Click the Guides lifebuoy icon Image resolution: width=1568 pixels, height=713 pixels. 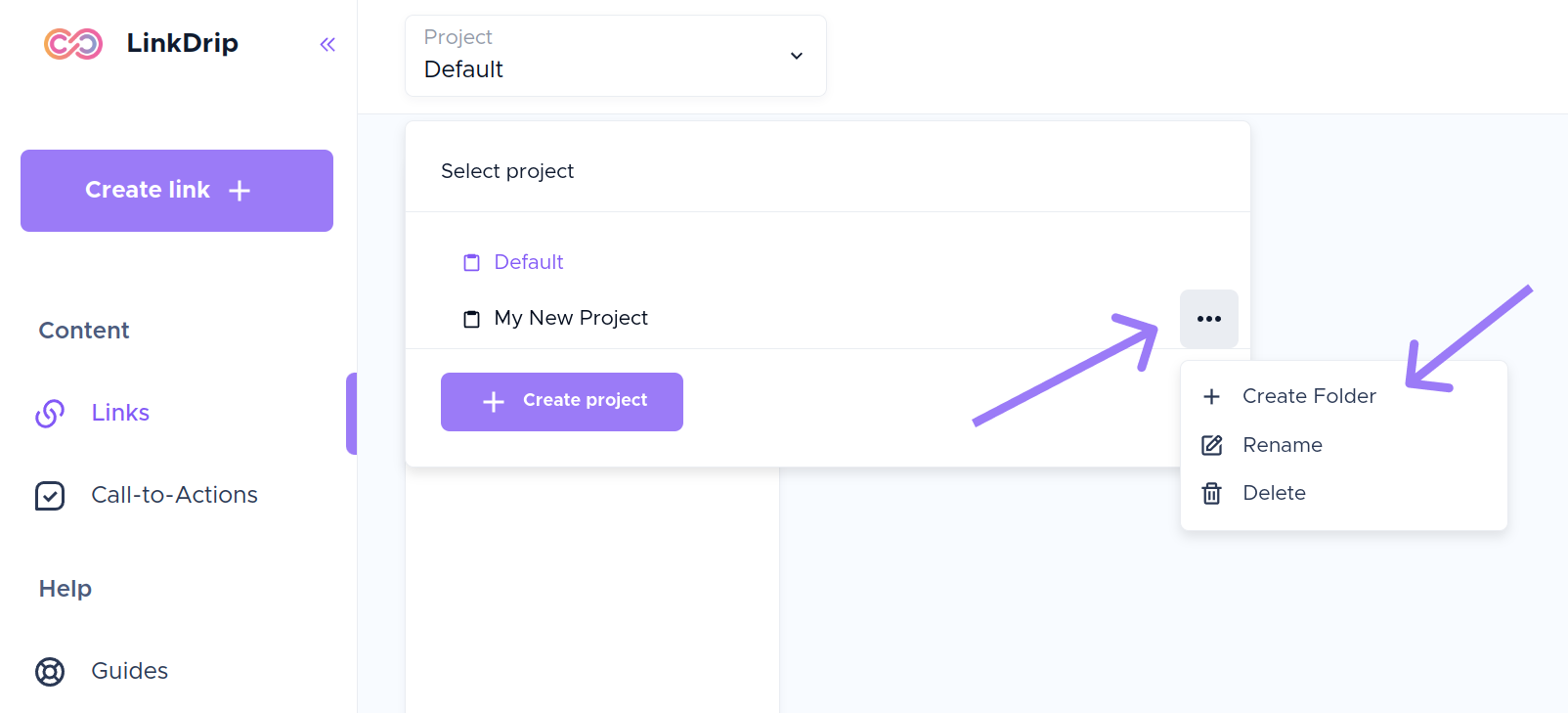[x=50, y=672]
